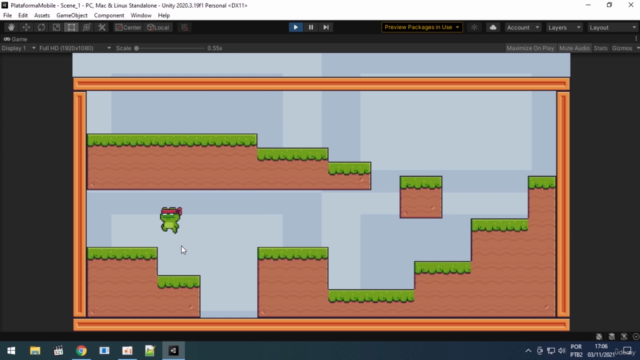Click the third status bar icon at bottom right
Viewport: 640px width, 360px height.
(x=624, y=337)
